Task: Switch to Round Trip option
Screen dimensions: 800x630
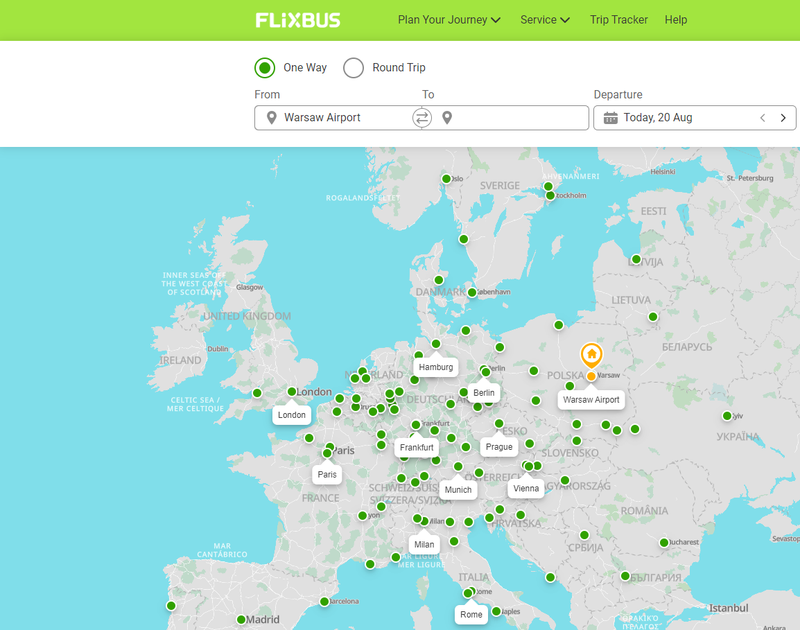Action: (x=353, y=67)
